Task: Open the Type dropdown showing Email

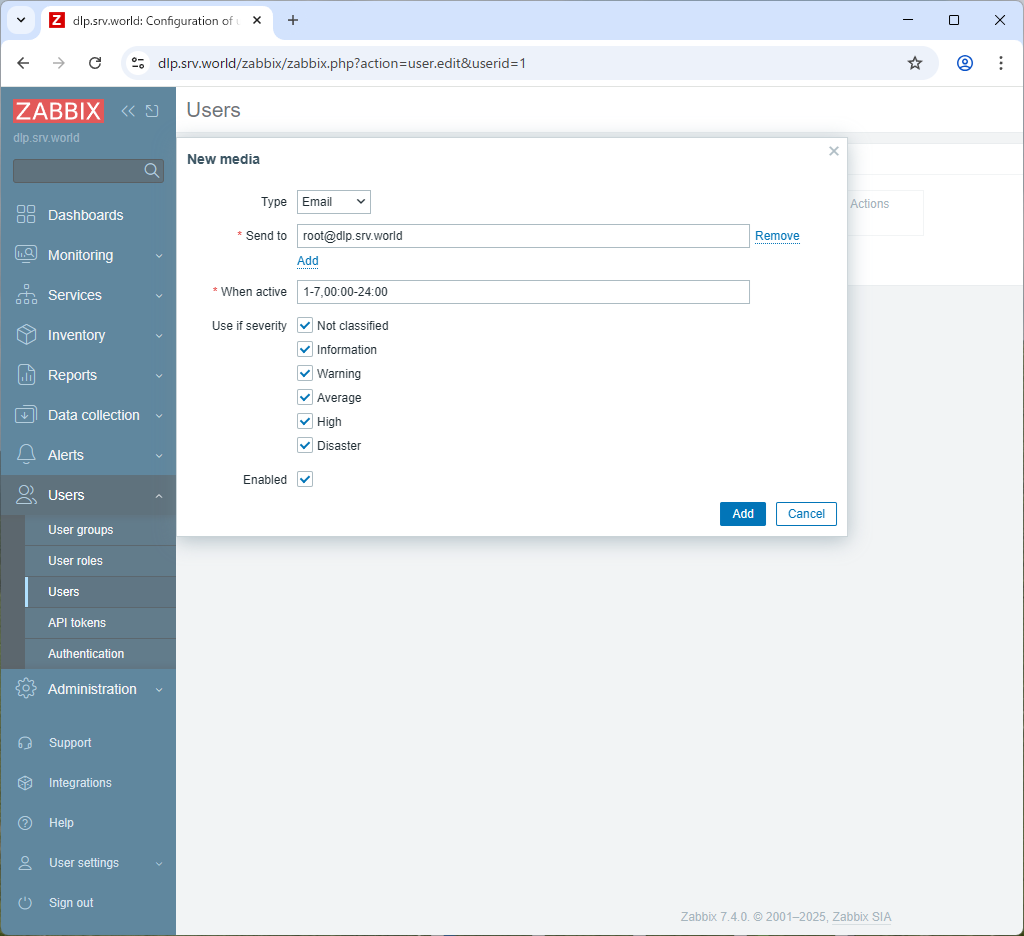Action: (x=334, y=202)
